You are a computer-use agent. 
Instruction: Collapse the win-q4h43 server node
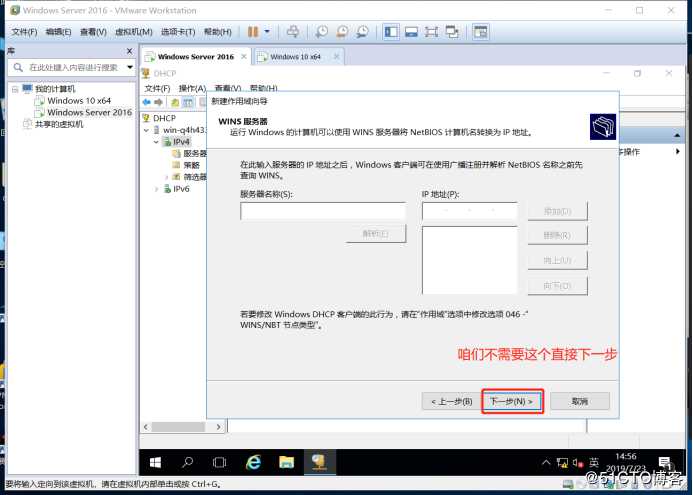pos(146,130)
